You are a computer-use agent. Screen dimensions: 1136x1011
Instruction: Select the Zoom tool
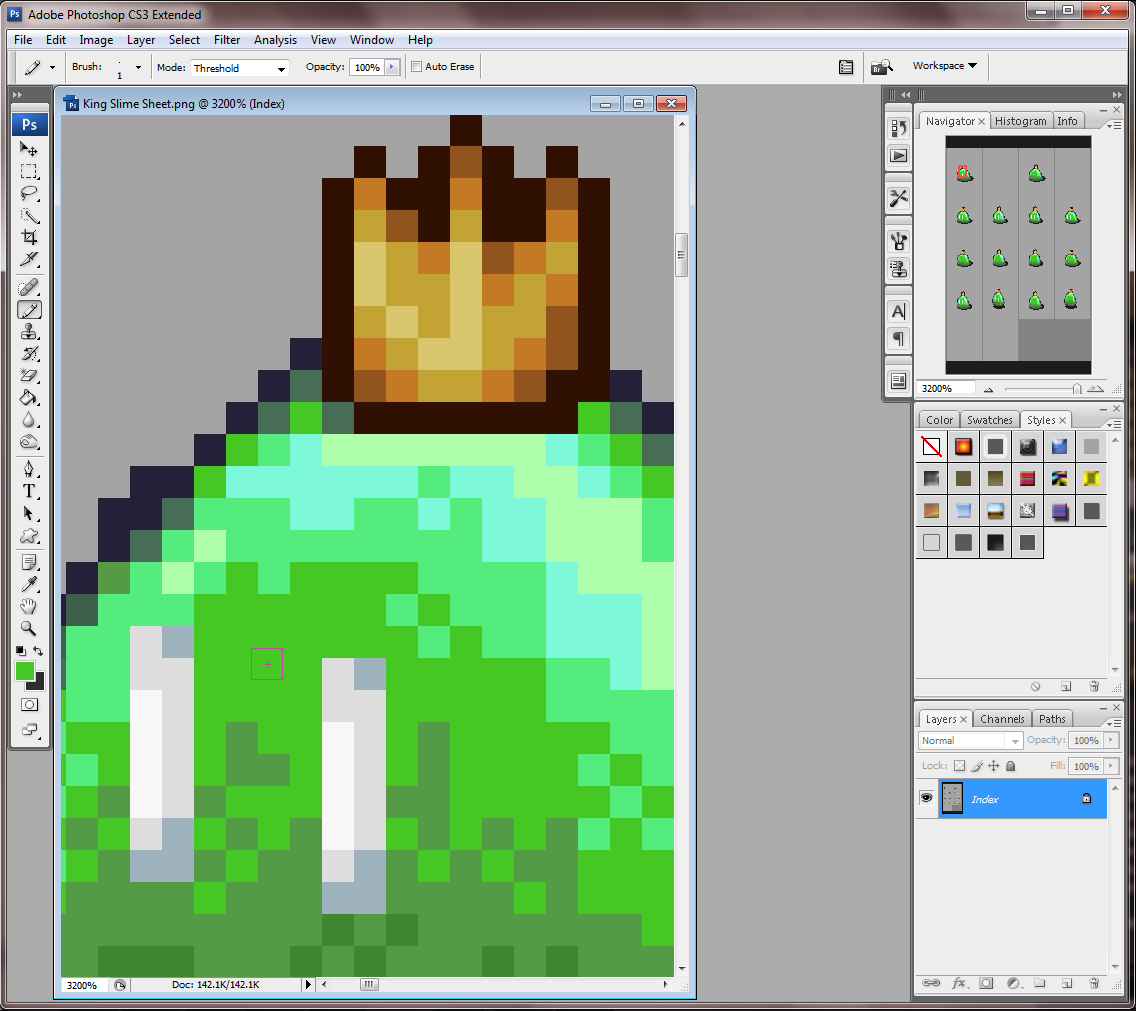point(29,628)
